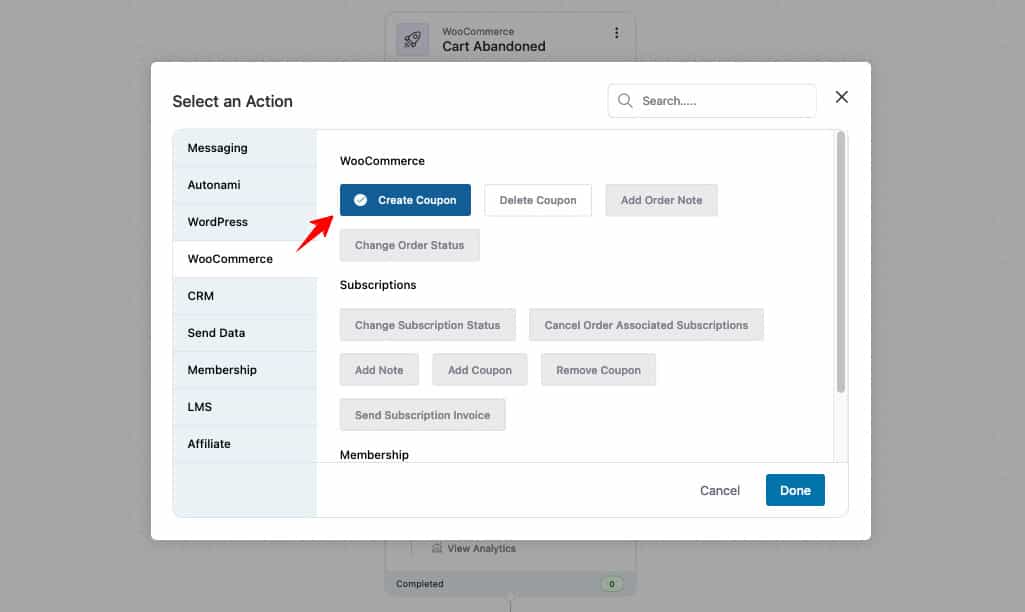The height and width of the screenshot is (612, 1025).
Task: Open the Affiliate category
Action: [244, 443]
